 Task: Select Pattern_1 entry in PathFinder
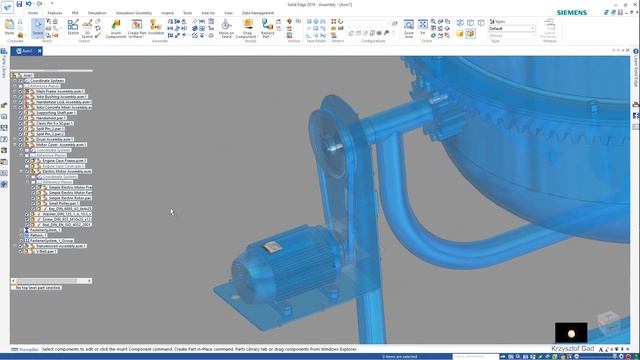tap(37, 236)
